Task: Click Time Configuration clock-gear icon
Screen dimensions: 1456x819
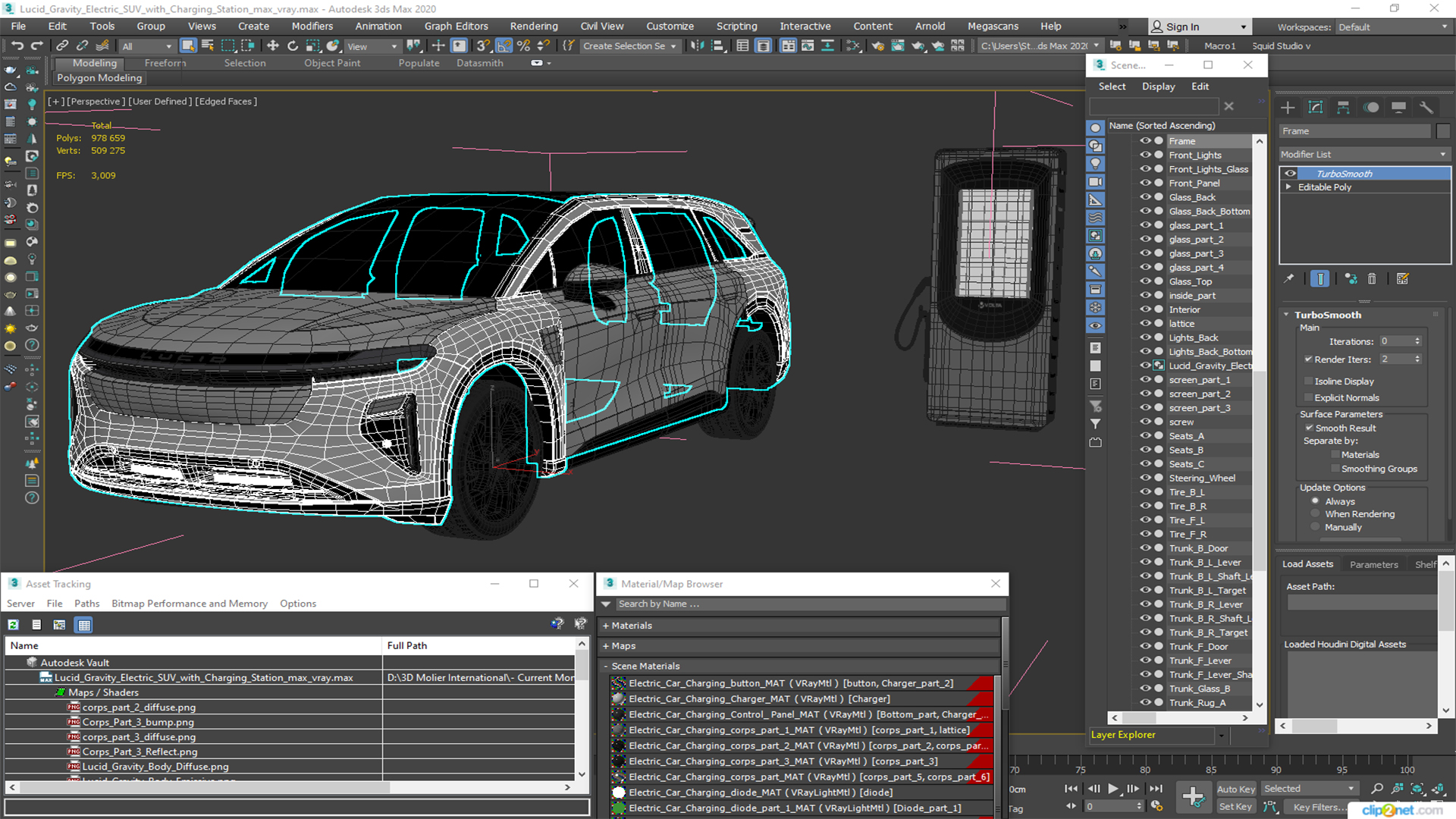Action: [1156, 806]
